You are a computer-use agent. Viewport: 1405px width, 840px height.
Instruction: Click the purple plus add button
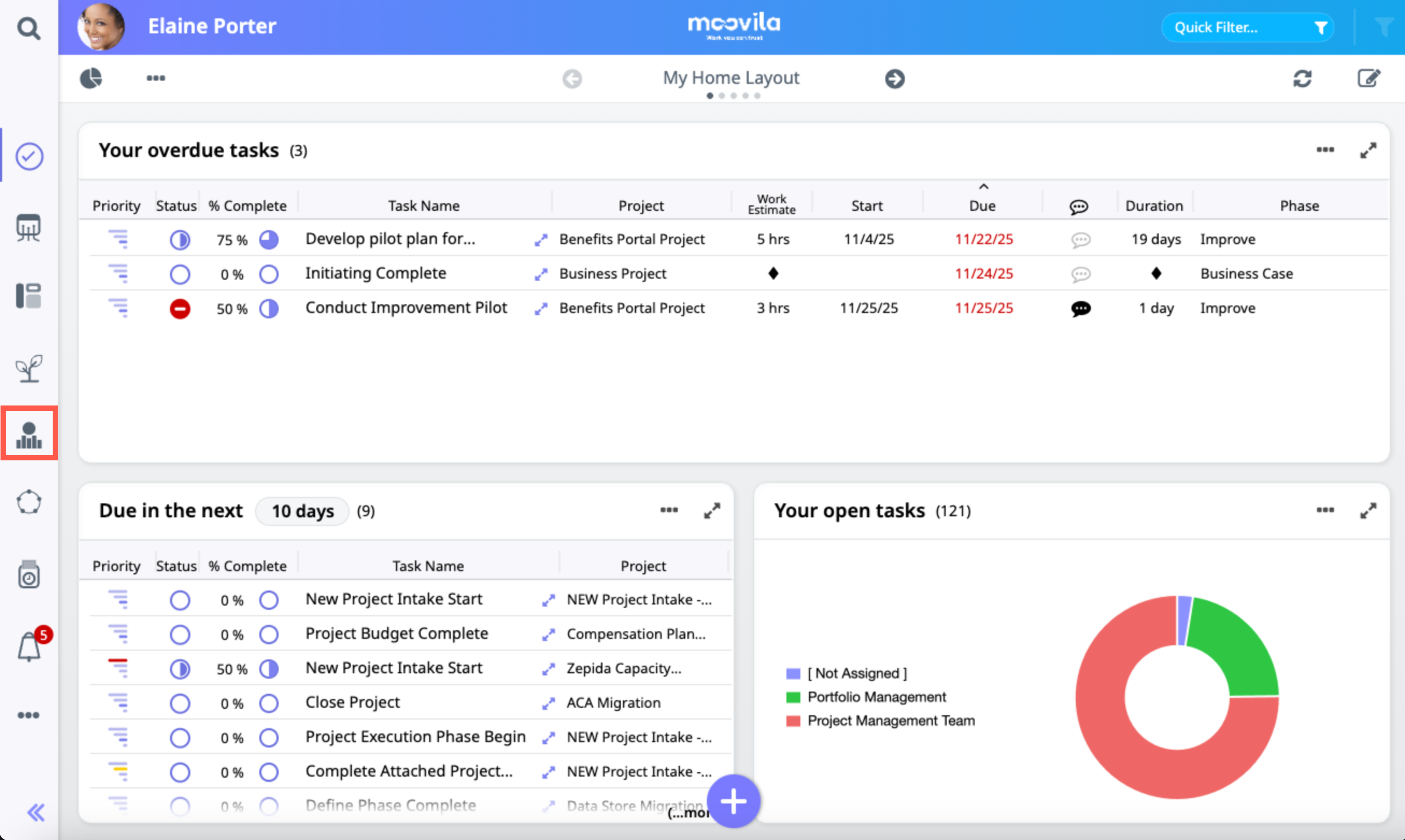(733, 801)
